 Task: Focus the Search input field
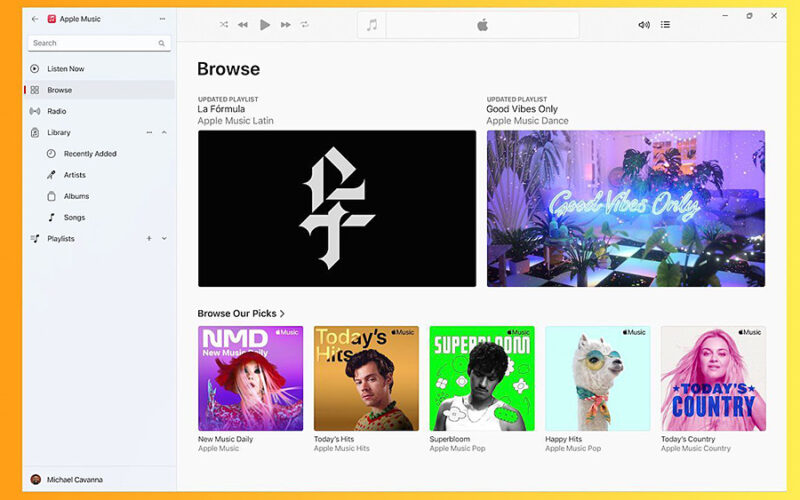pos(99,43)
